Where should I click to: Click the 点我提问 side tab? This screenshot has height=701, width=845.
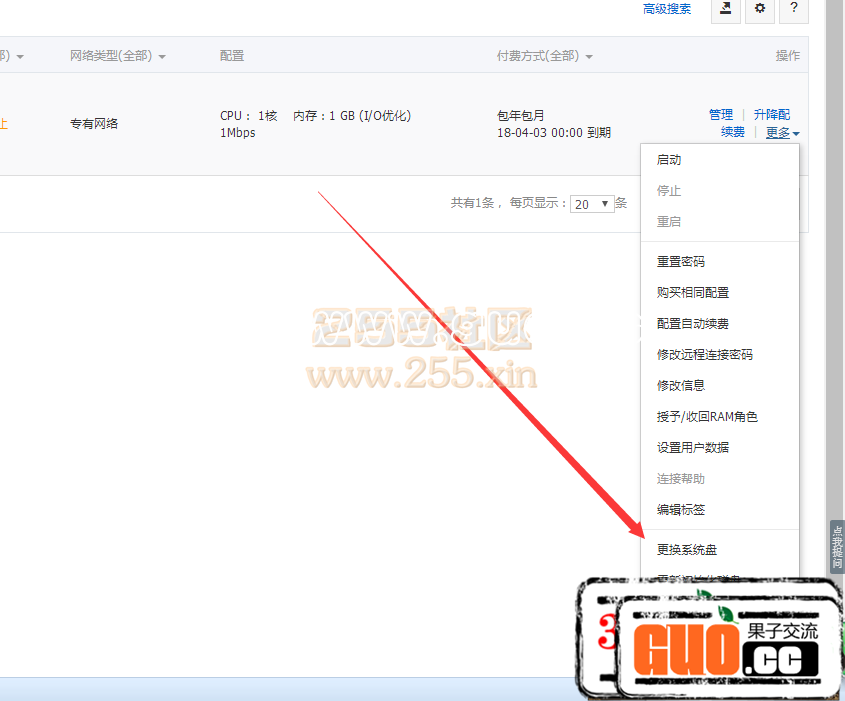pos(837,546)
